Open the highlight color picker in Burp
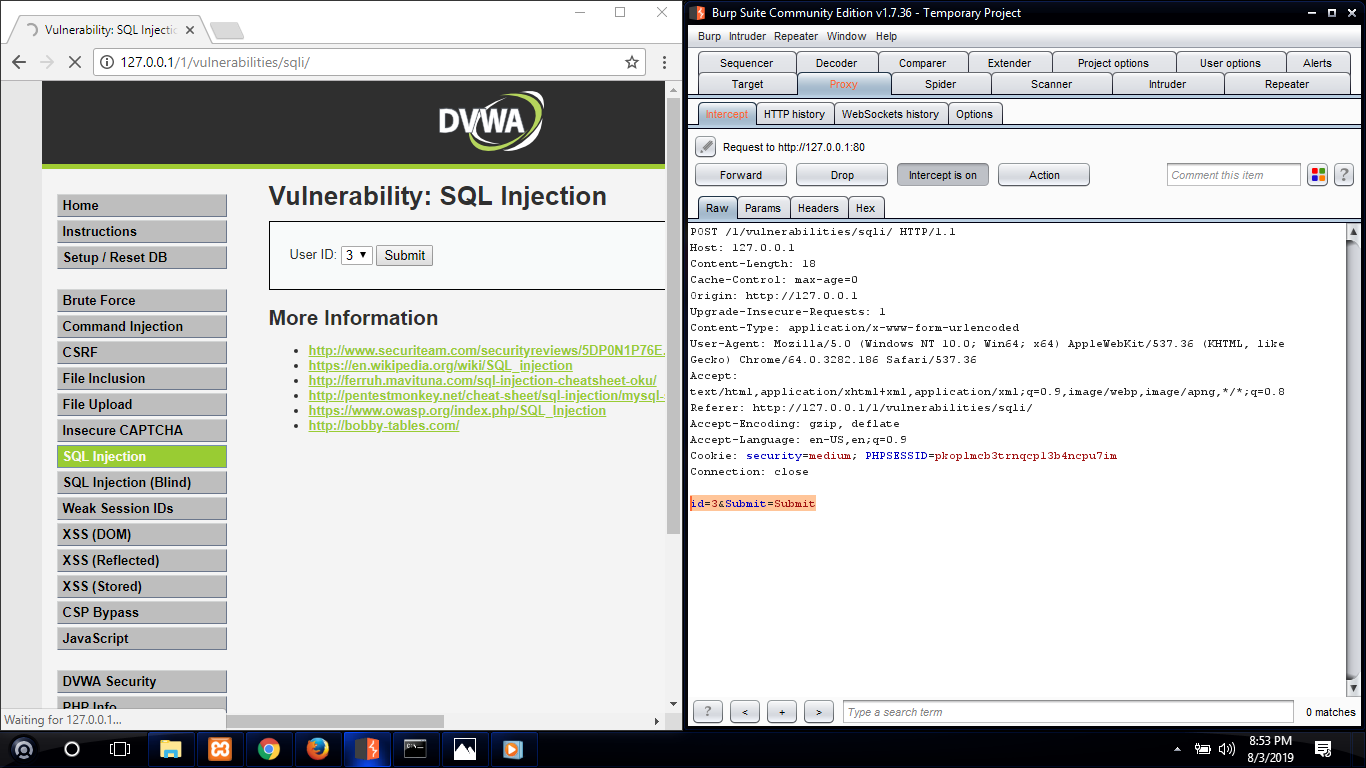 point(1318,175)
